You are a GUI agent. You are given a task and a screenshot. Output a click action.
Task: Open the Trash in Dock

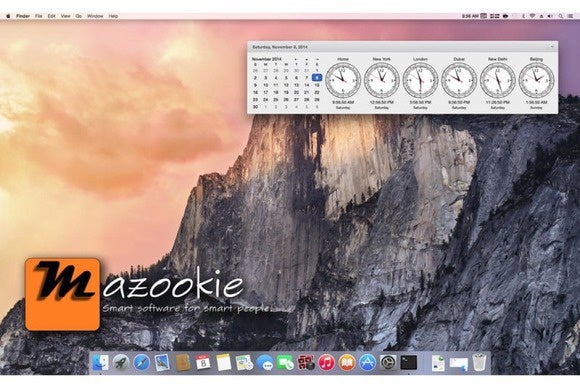coord(479,362)
